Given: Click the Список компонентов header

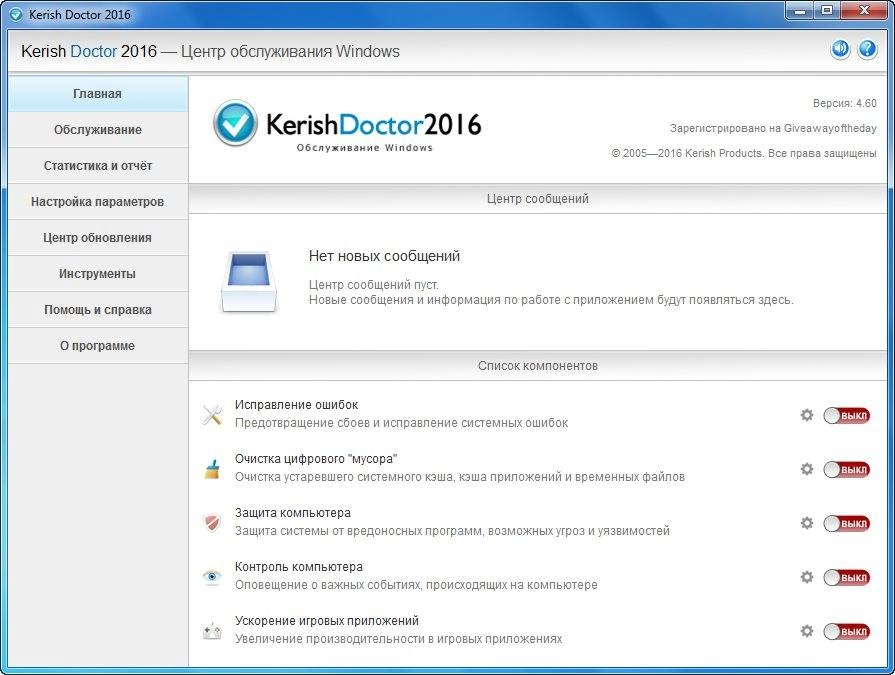Looking at the screenshot, I should (538, 366).
